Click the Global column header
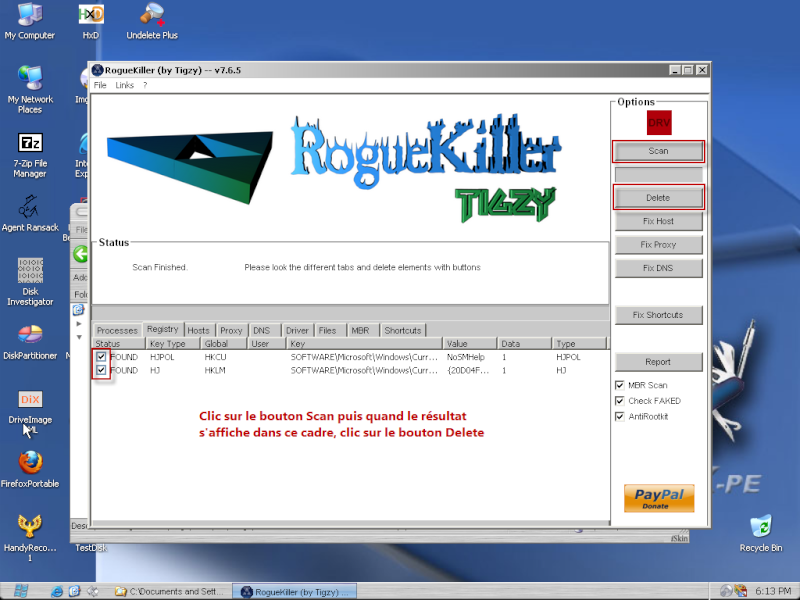Screen dimensions: 800x600 [224, 343]
